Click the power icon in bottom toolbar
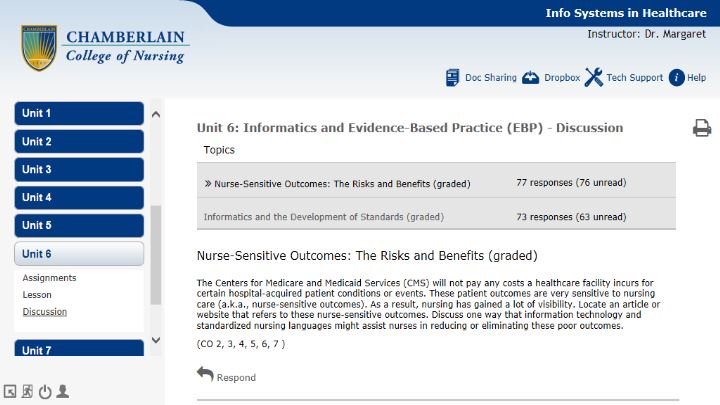 (45, 392)
